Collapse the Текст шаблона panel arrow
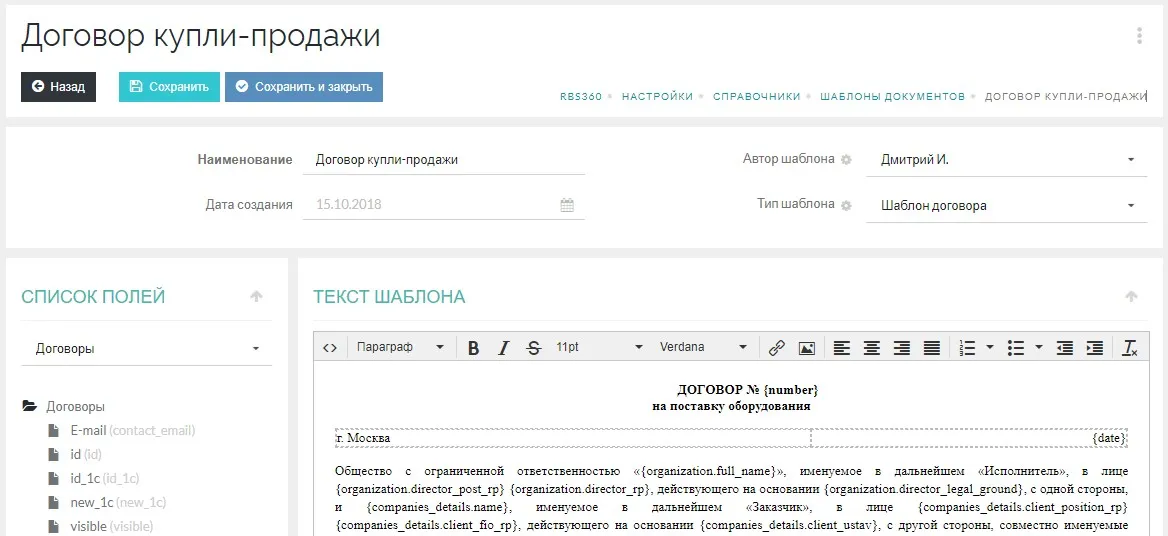1168x536 pixels. (1131, 297)
